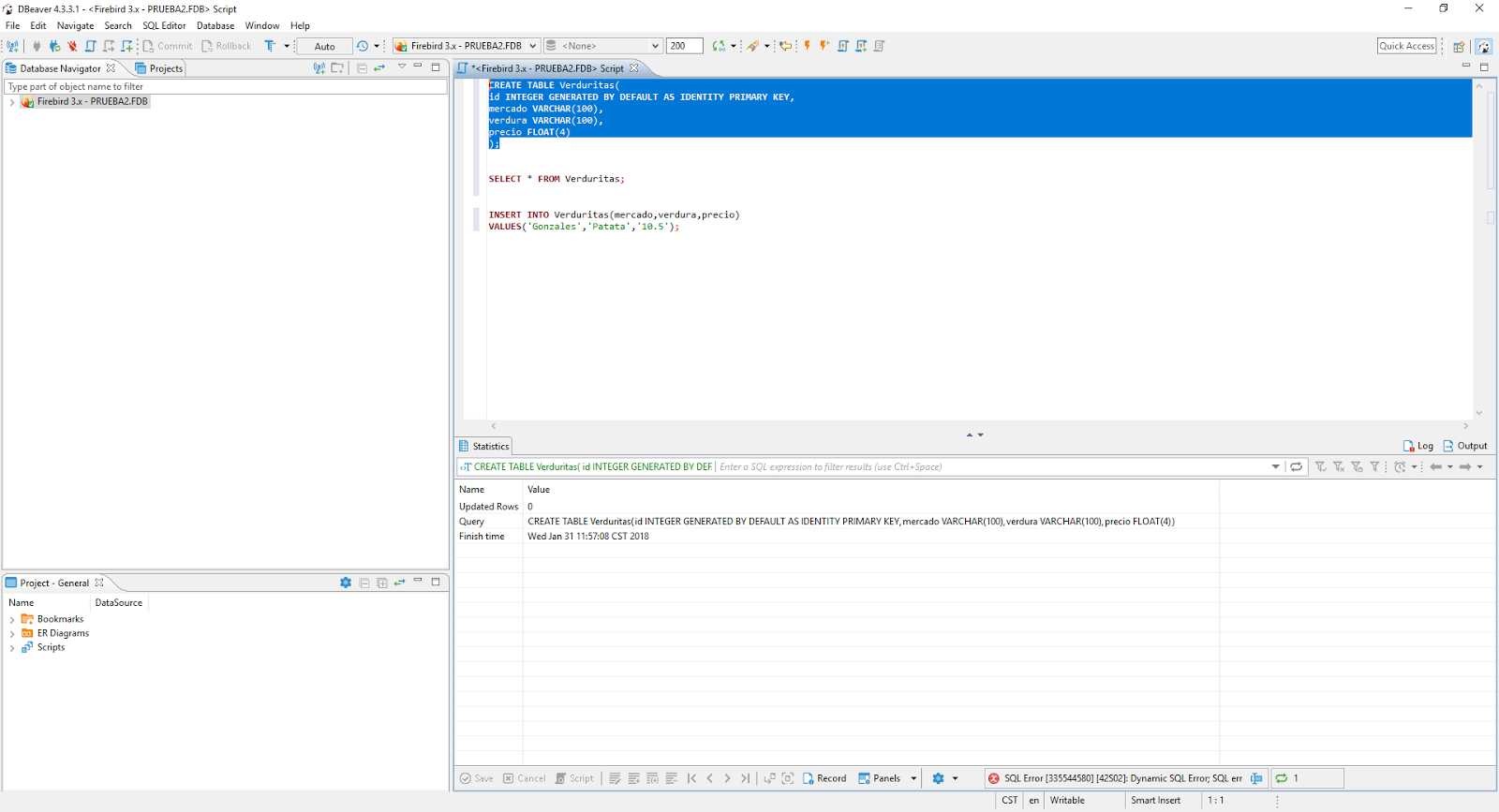
Task: Click the Connect icon in the main toolbar
Action: (37, 46)
